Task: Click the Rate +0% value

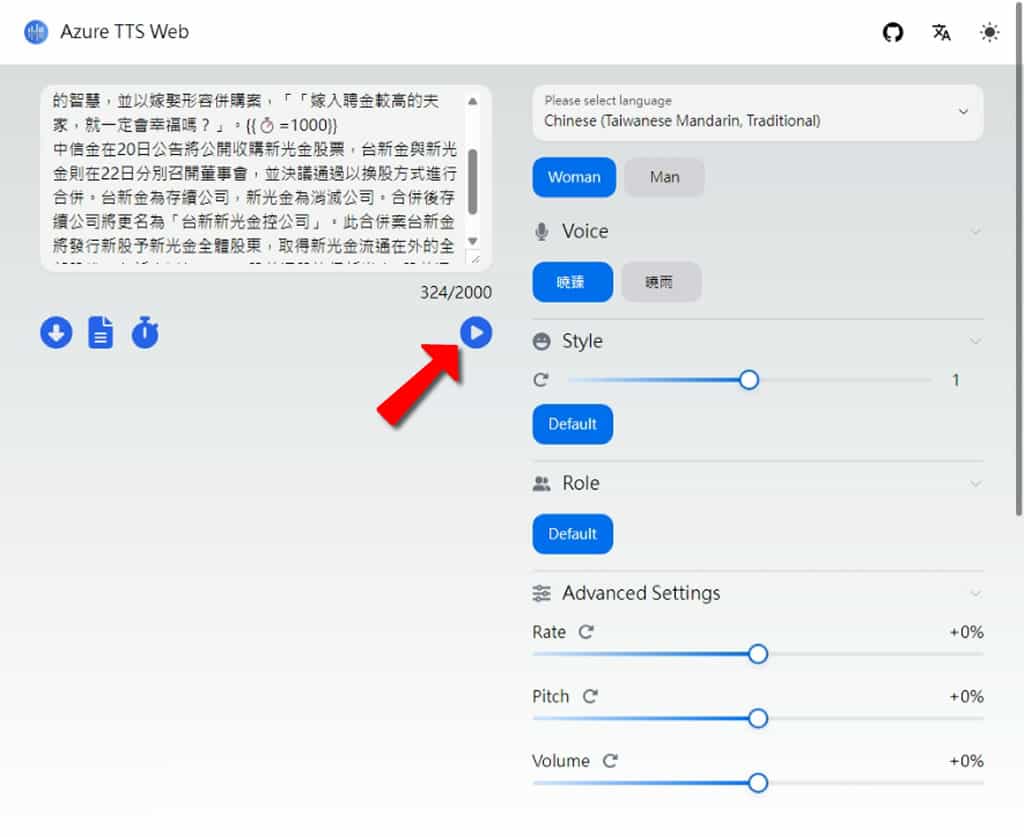Action: 967,632
